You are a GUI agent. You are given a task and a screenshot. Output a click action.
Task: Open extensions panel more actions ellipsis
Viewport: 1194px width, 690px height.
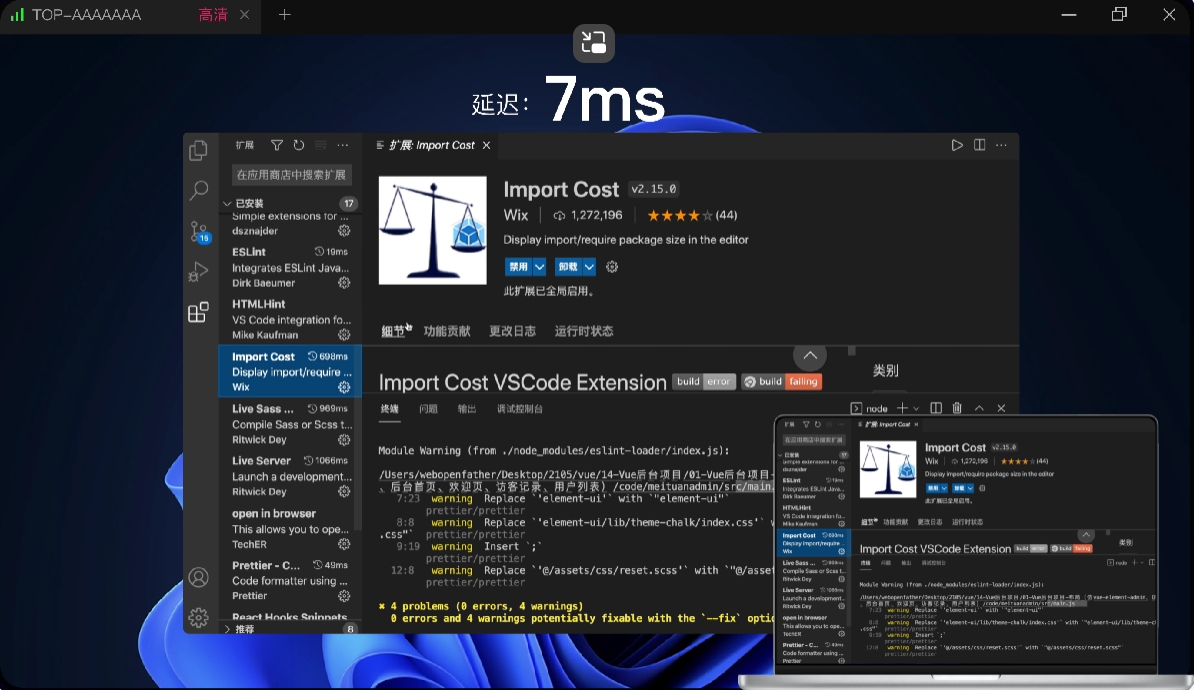(x=343, y=145)
